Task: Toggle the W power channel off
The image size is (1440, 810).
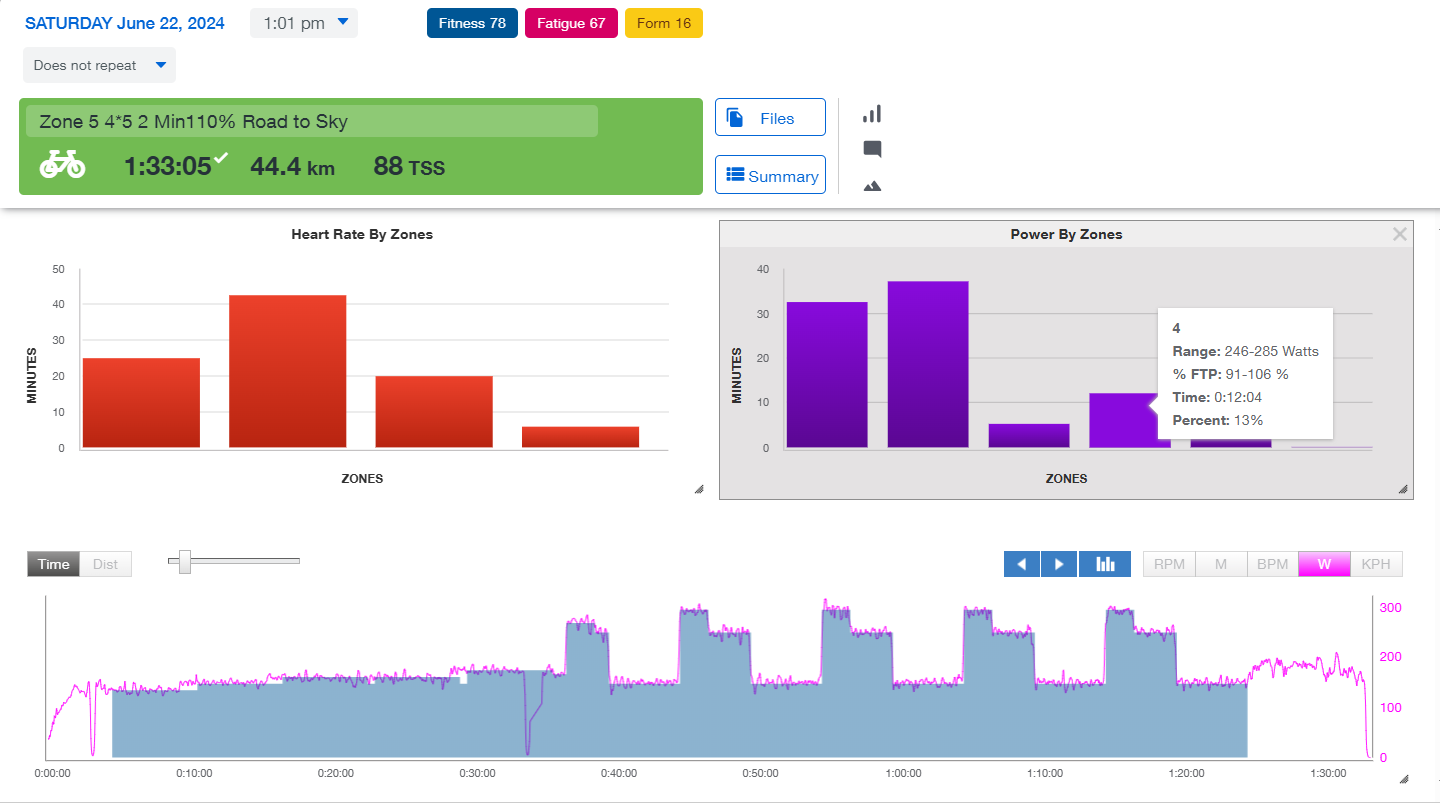Action: click(1324, 564)
